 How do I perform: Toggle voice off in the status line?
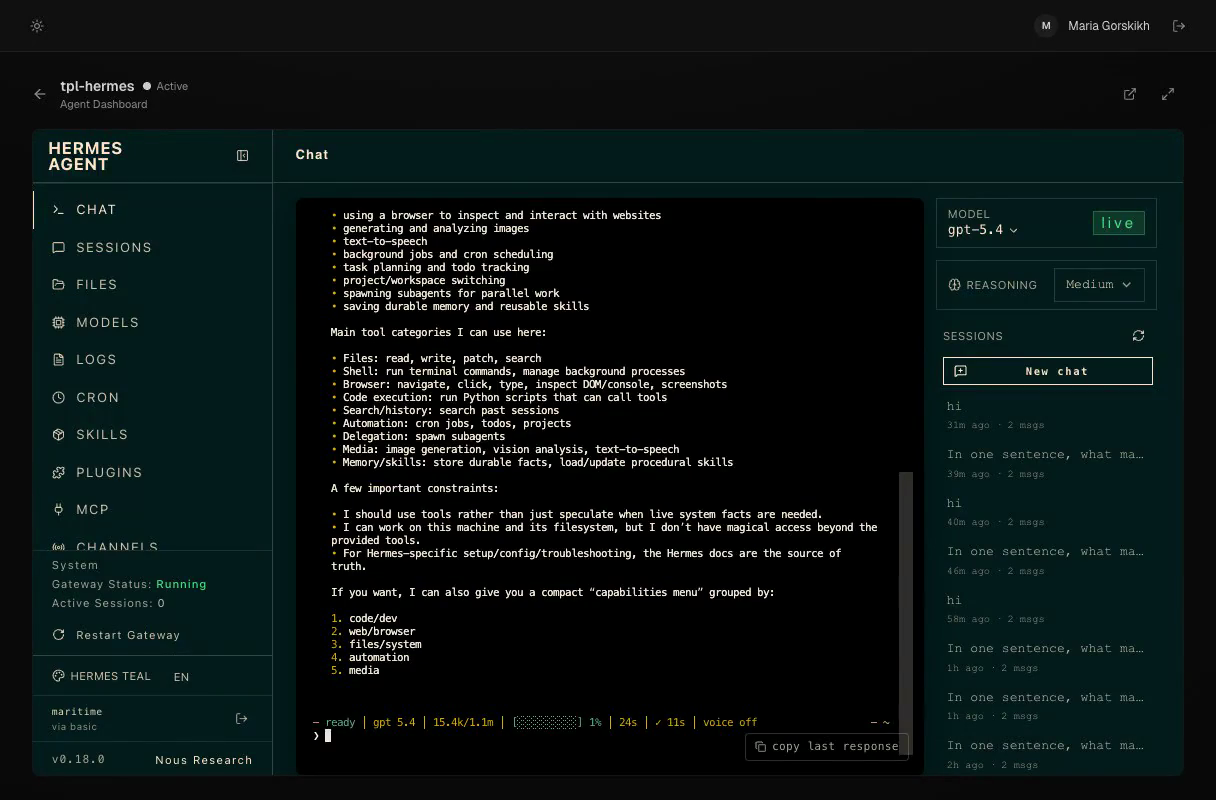point(730,722)
